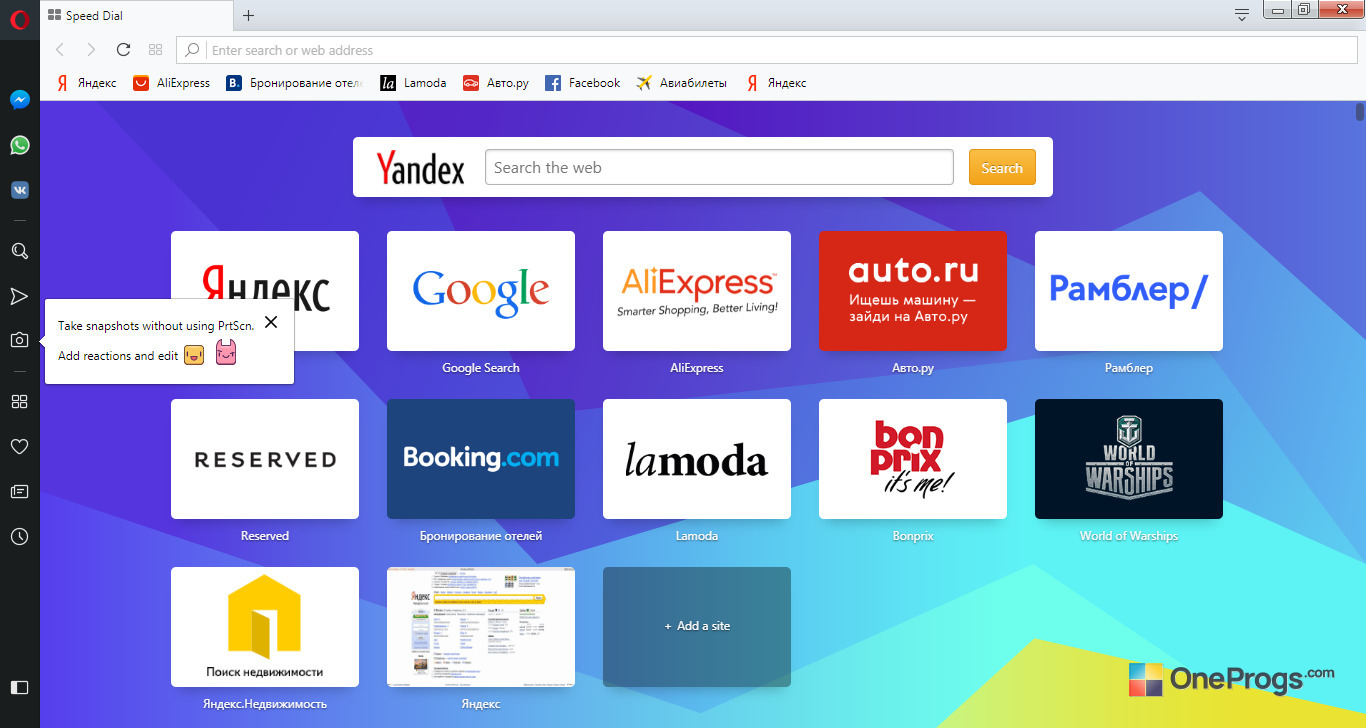Open the tab menu icon in the title bar
Screen dimensions: 1366x728
1242,15
